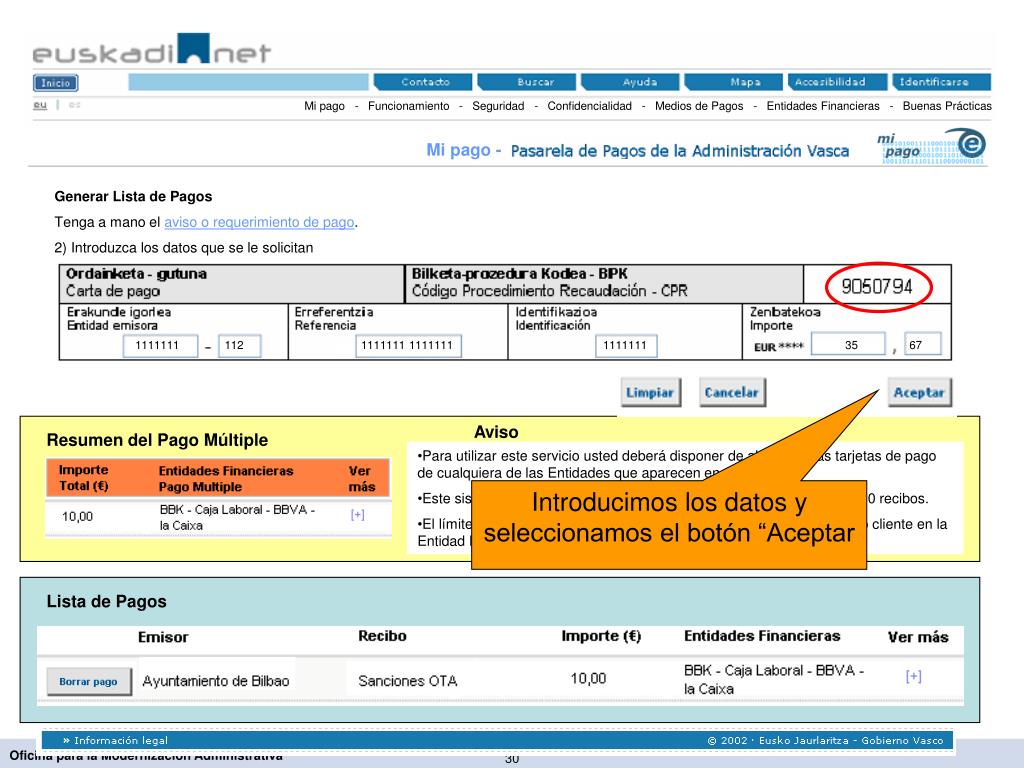The height and width of the screenshot is (768, 1024).
Task: Open the Confidencialidad menu link
Action: (590, 106)
